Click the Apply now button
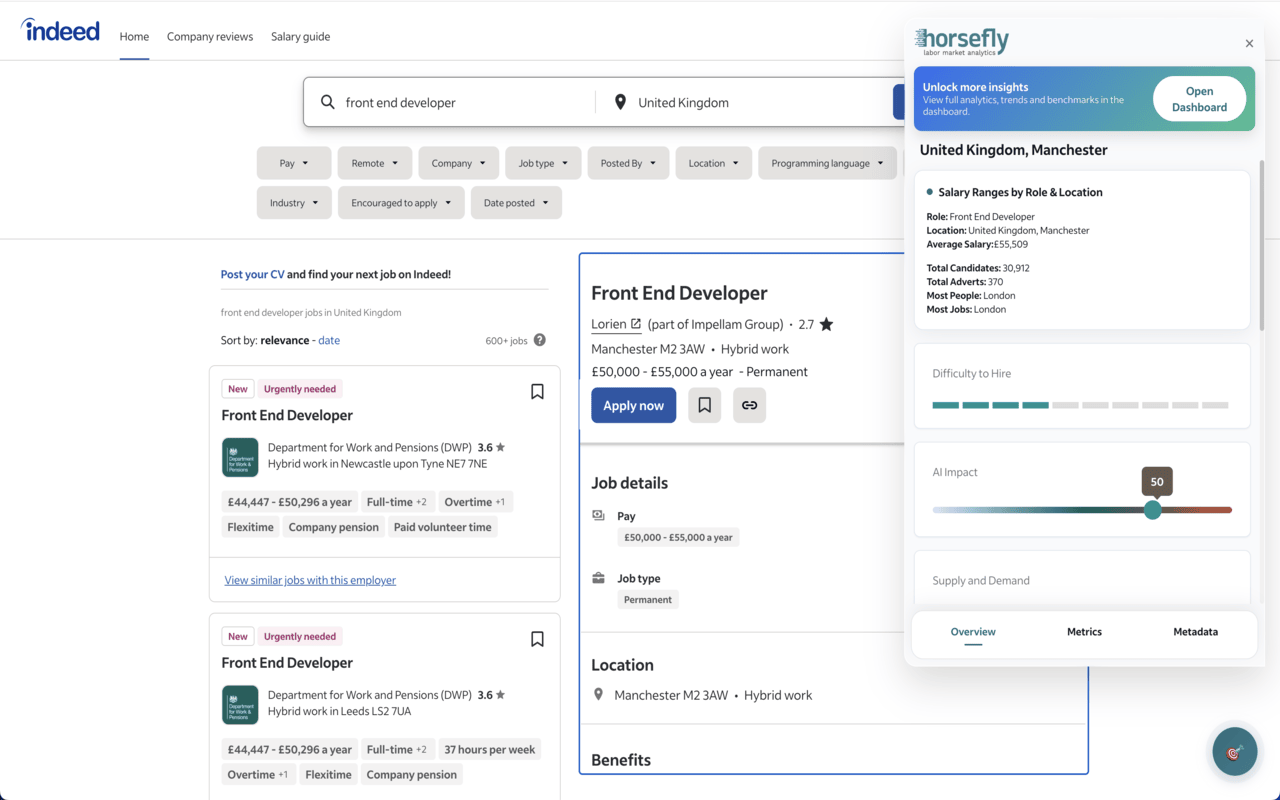1280x800 pixels. [x=633, y=405]
